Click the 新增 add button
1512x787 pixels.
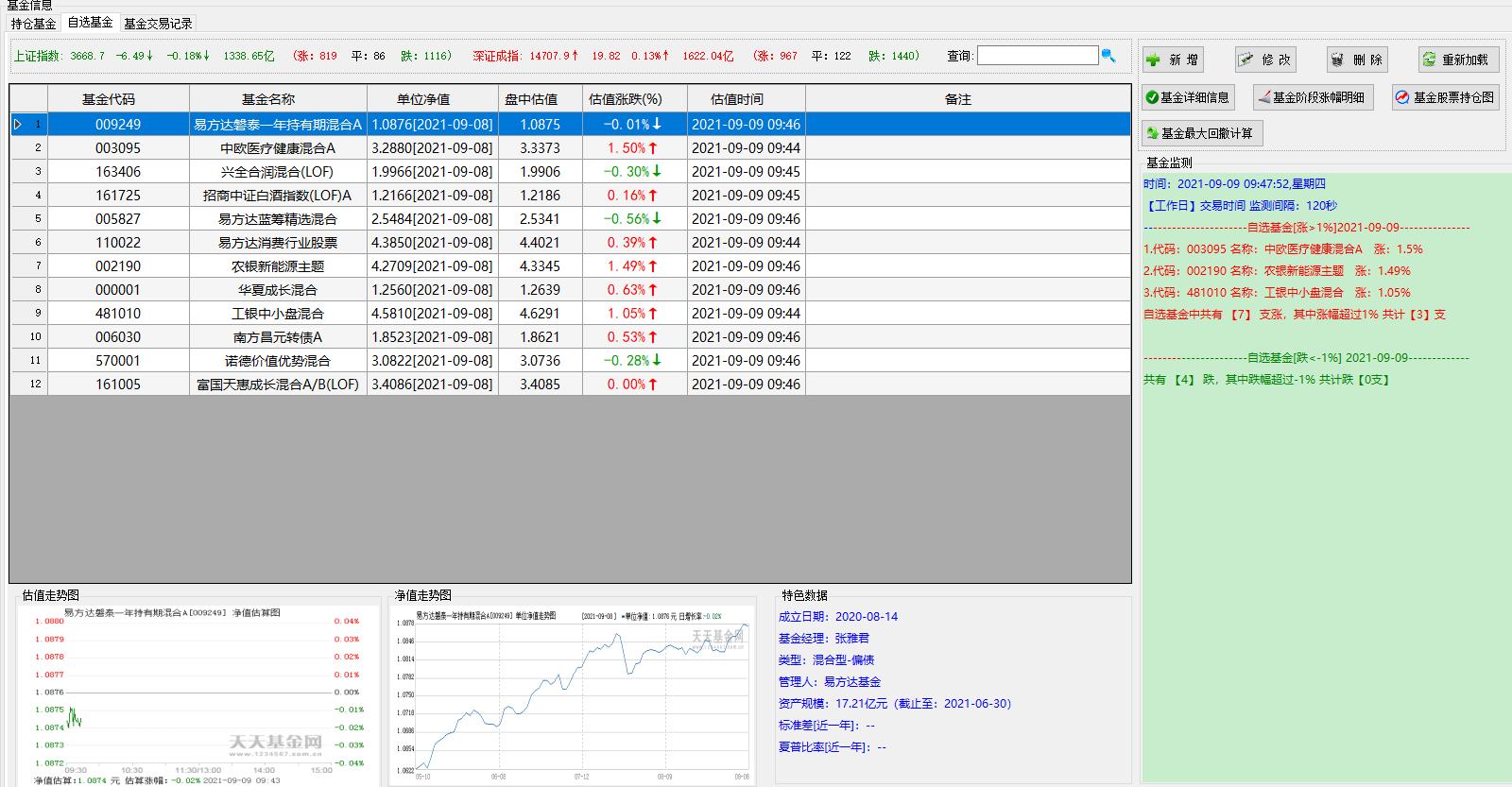[1173, 60]
